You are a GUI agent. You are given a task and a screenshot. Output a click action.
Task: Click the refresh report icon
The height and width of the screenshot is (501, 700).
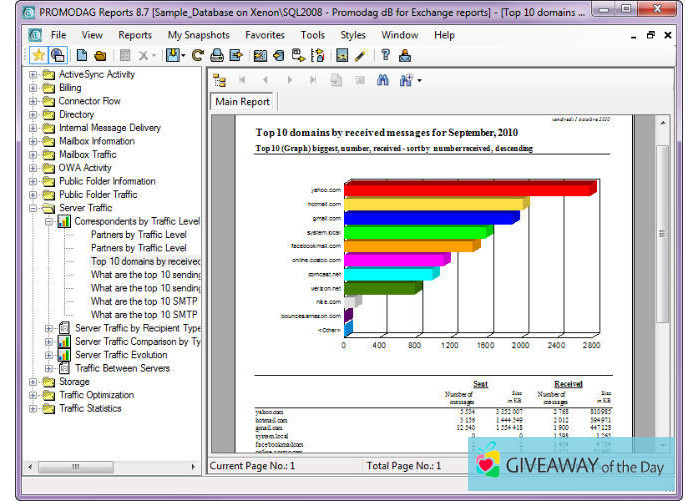point(198,55)
